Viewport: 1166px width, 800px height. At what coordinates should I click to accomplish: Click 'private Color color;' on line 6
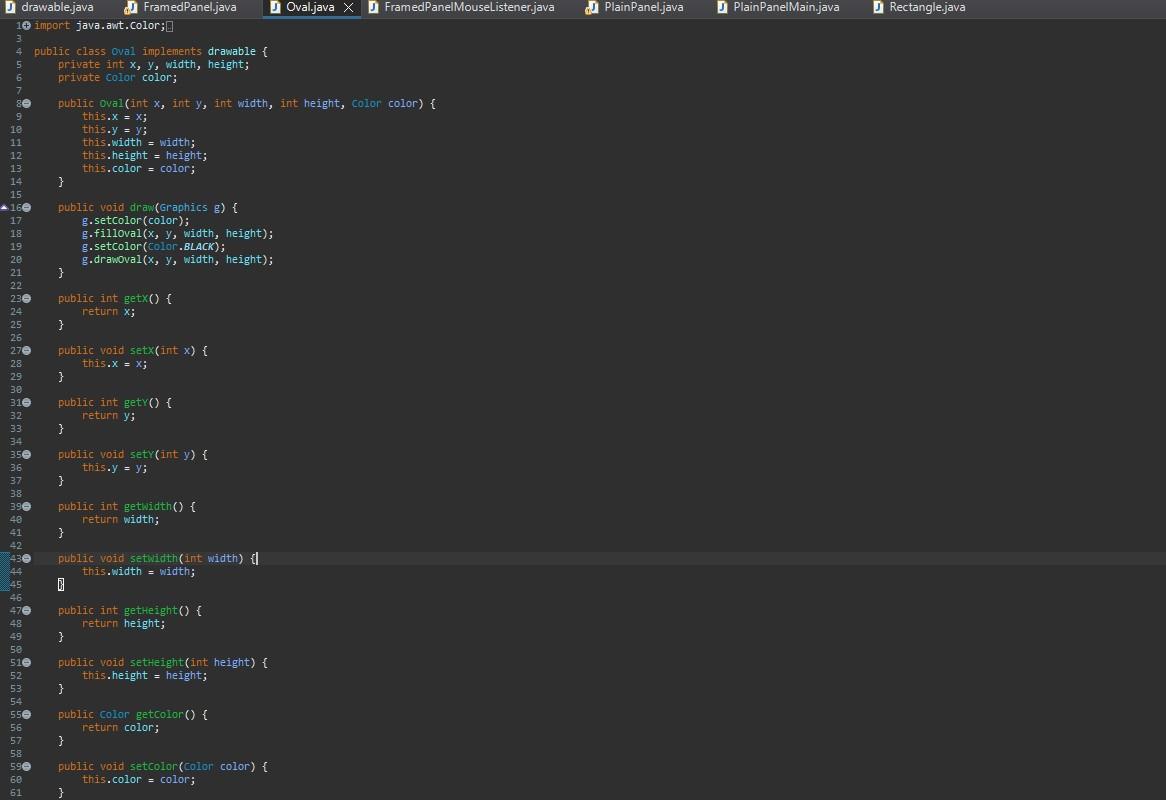(x=117, y=77)
